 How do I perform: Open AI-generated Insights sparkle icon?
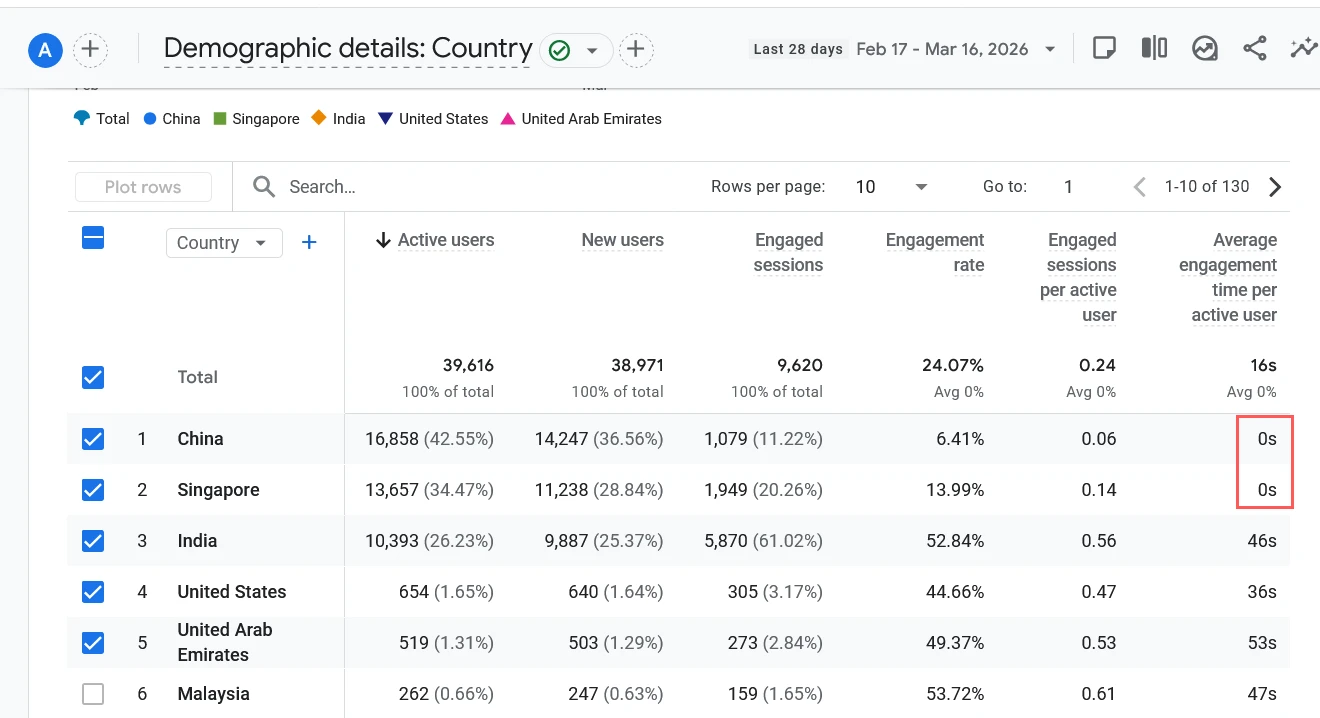coord(1303,47)
